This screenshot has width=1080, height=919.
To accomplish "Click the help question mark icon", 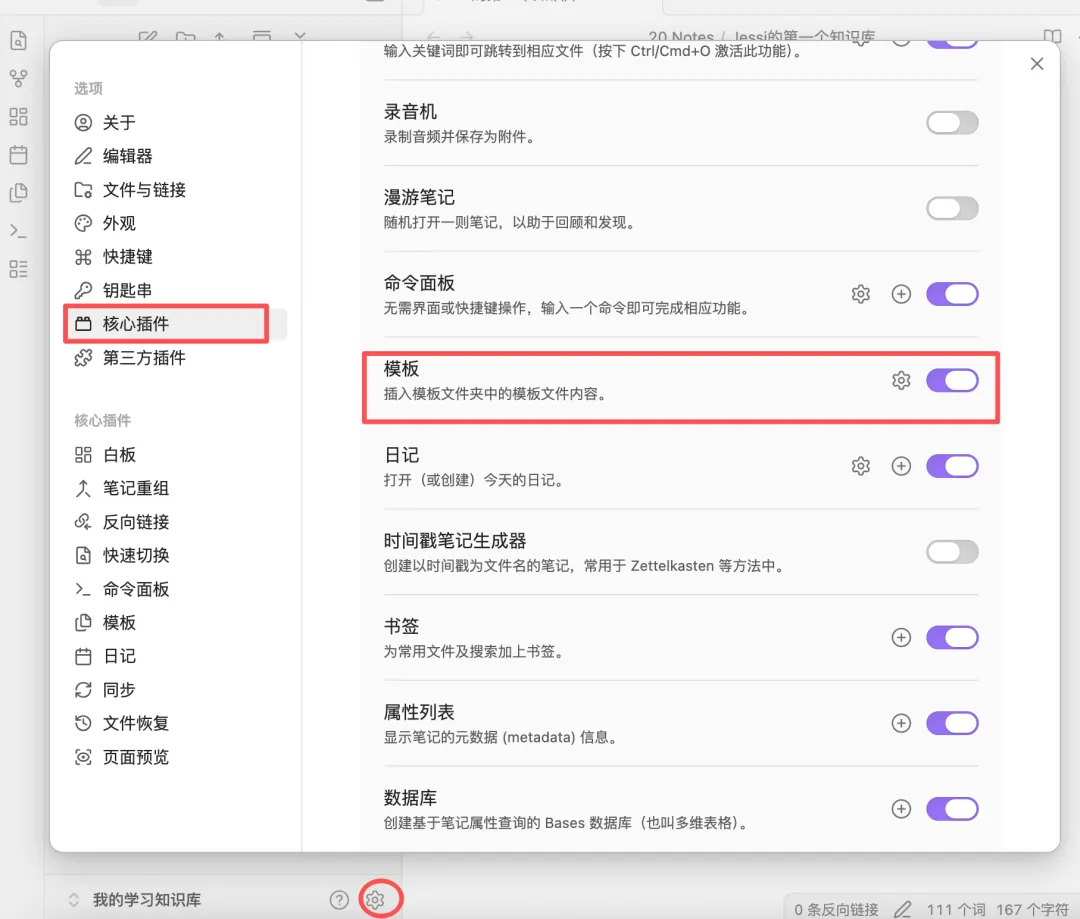I will coord(339,900).
